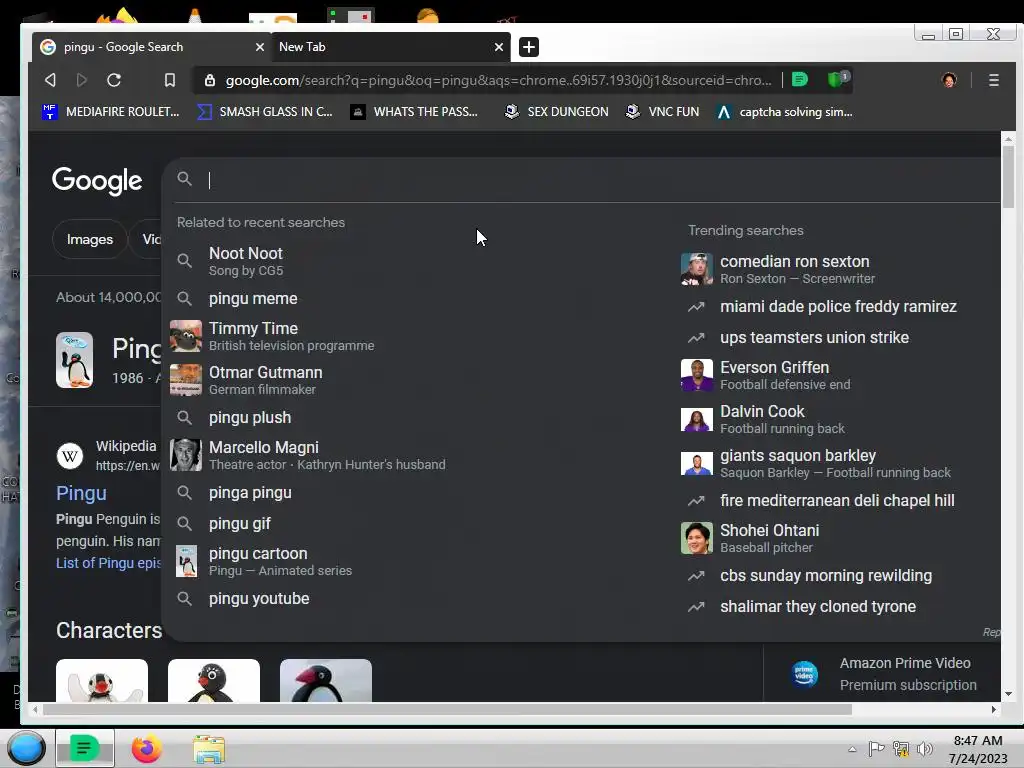Open site info via the padlock icon
This screenshot has width=1024, height=768.
(x=210, y=80)
